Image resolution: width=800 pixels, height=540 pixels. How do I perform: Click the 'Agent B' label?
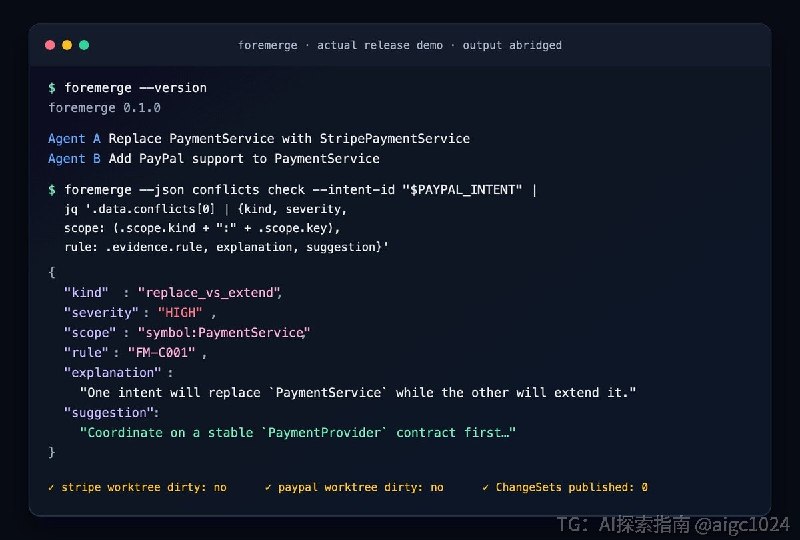74,159
